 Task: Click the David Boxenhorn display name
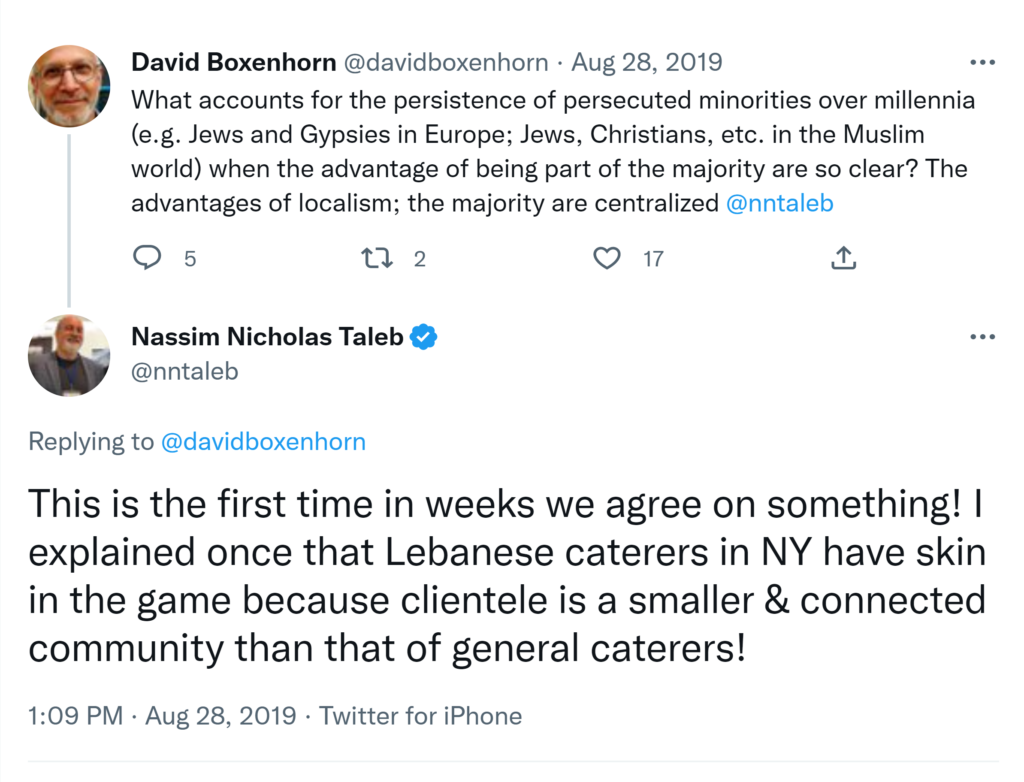tap(234, 63)
